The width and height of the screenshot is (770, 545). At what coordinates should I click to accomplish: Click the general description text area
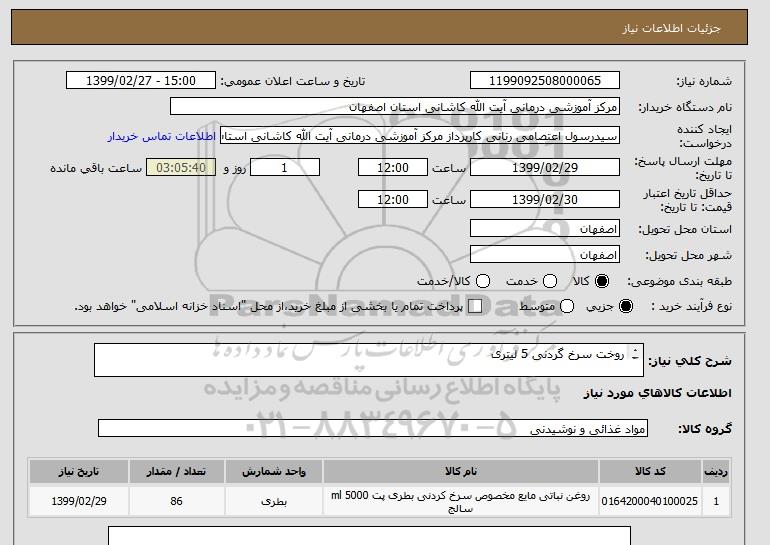tap(369, 360)
